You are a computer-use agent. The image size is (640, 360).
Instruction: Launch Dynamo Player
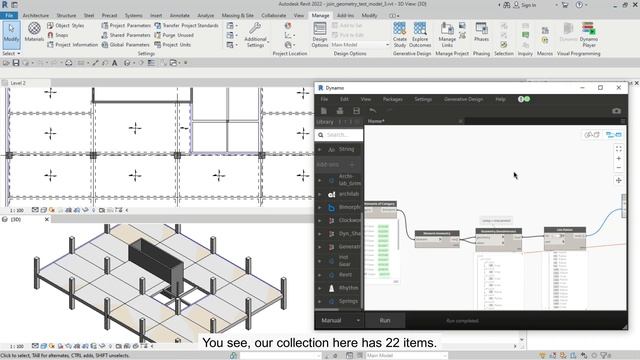[x=589, y=35]
